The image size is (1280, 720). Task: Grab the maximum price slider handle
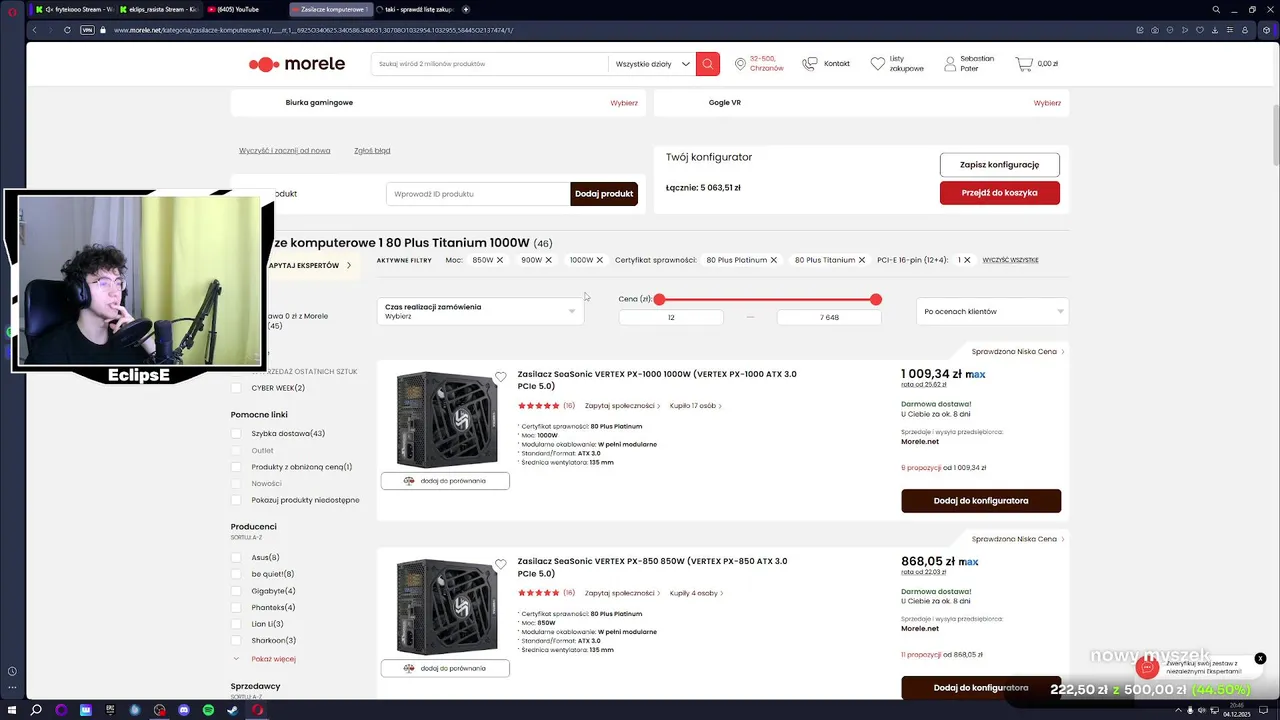[x=876, y=300]
